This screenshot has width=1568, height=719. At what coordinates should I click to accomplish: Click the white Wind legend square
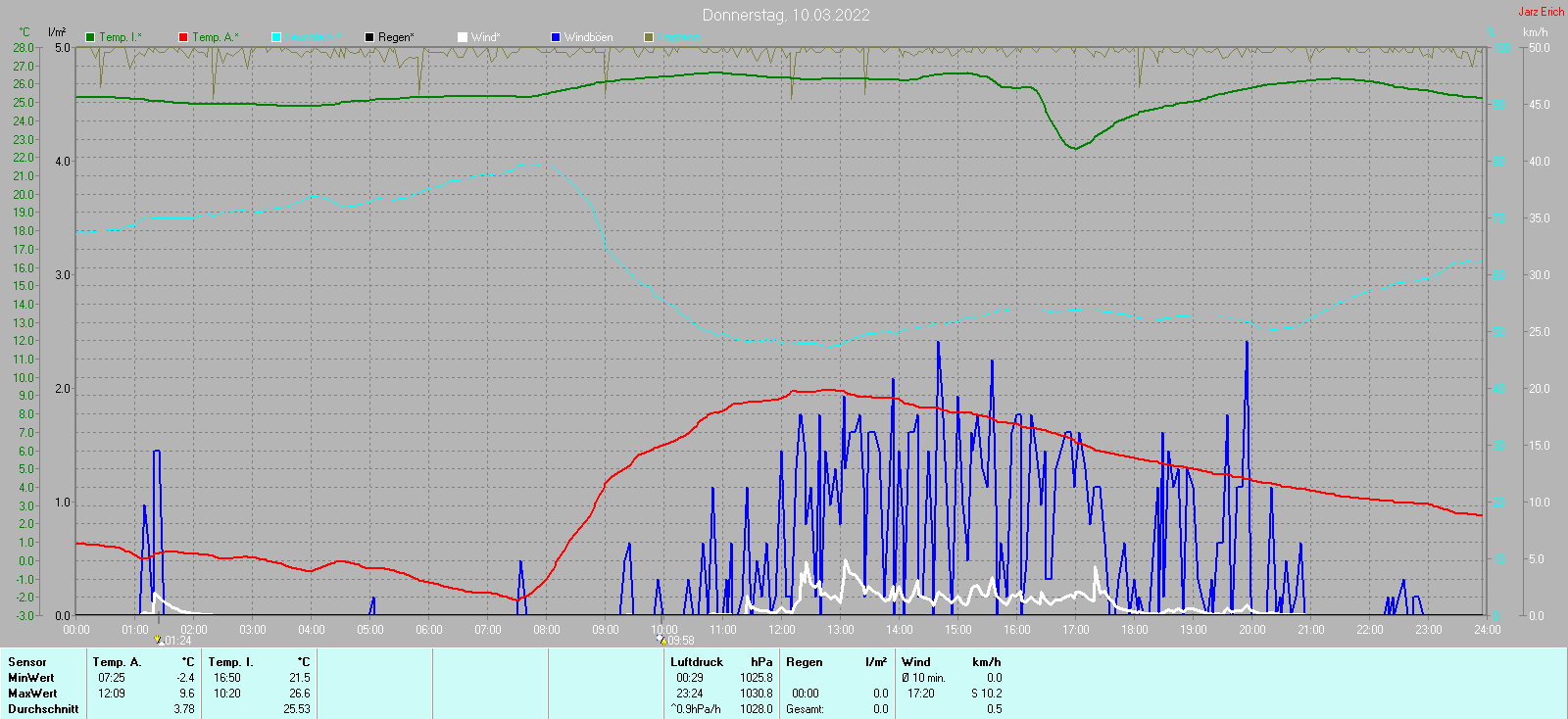click(x=463, y=37)
